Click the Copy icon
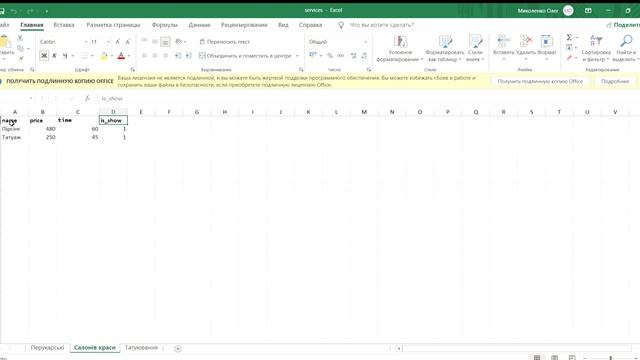This screenshot has height=360, width=640. click(x=20, y=48)
